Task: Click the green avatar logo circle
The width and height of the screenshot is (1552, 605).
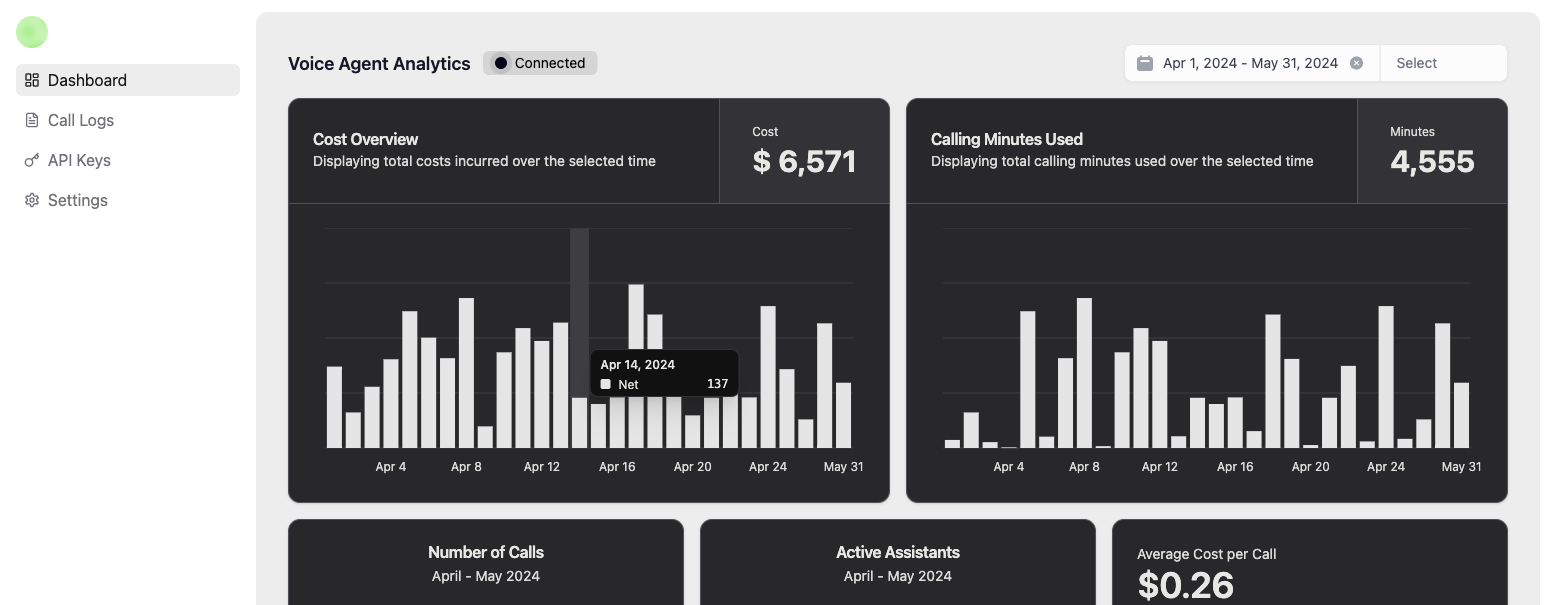Action: [32, 32]
